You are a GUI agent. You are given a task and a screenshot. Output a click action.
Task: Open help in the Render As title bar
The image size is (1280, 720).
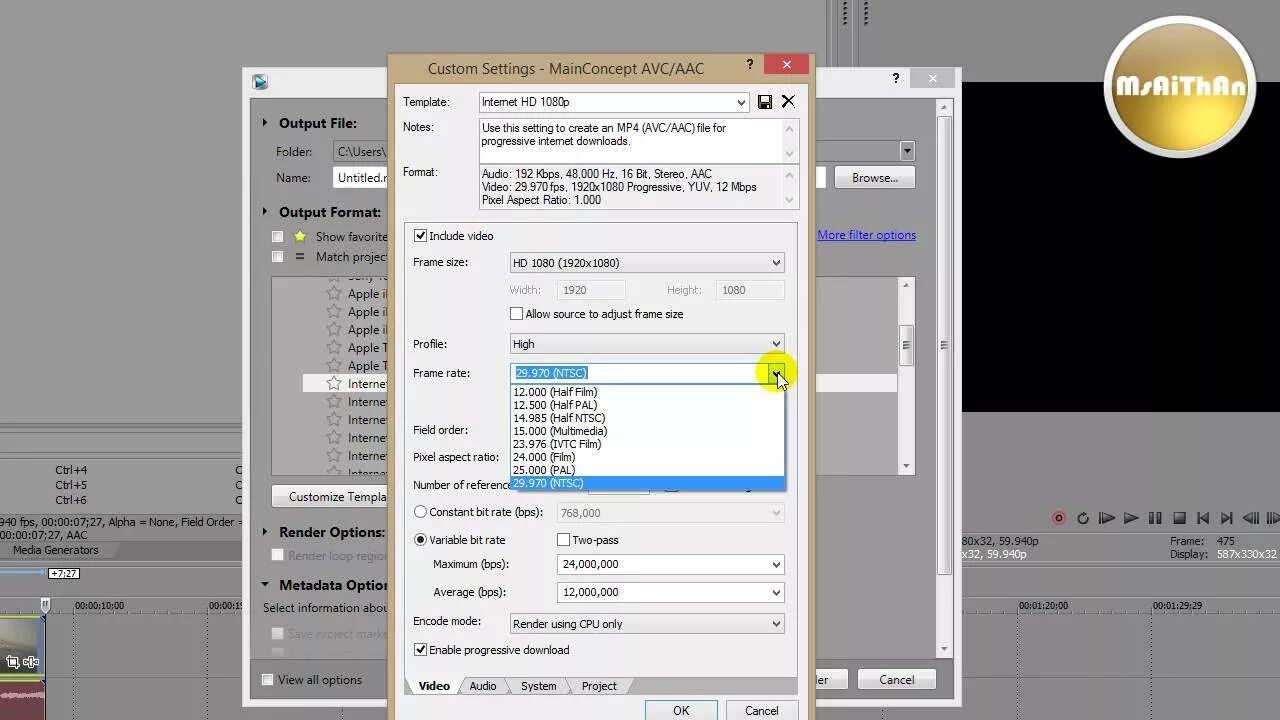896,78
